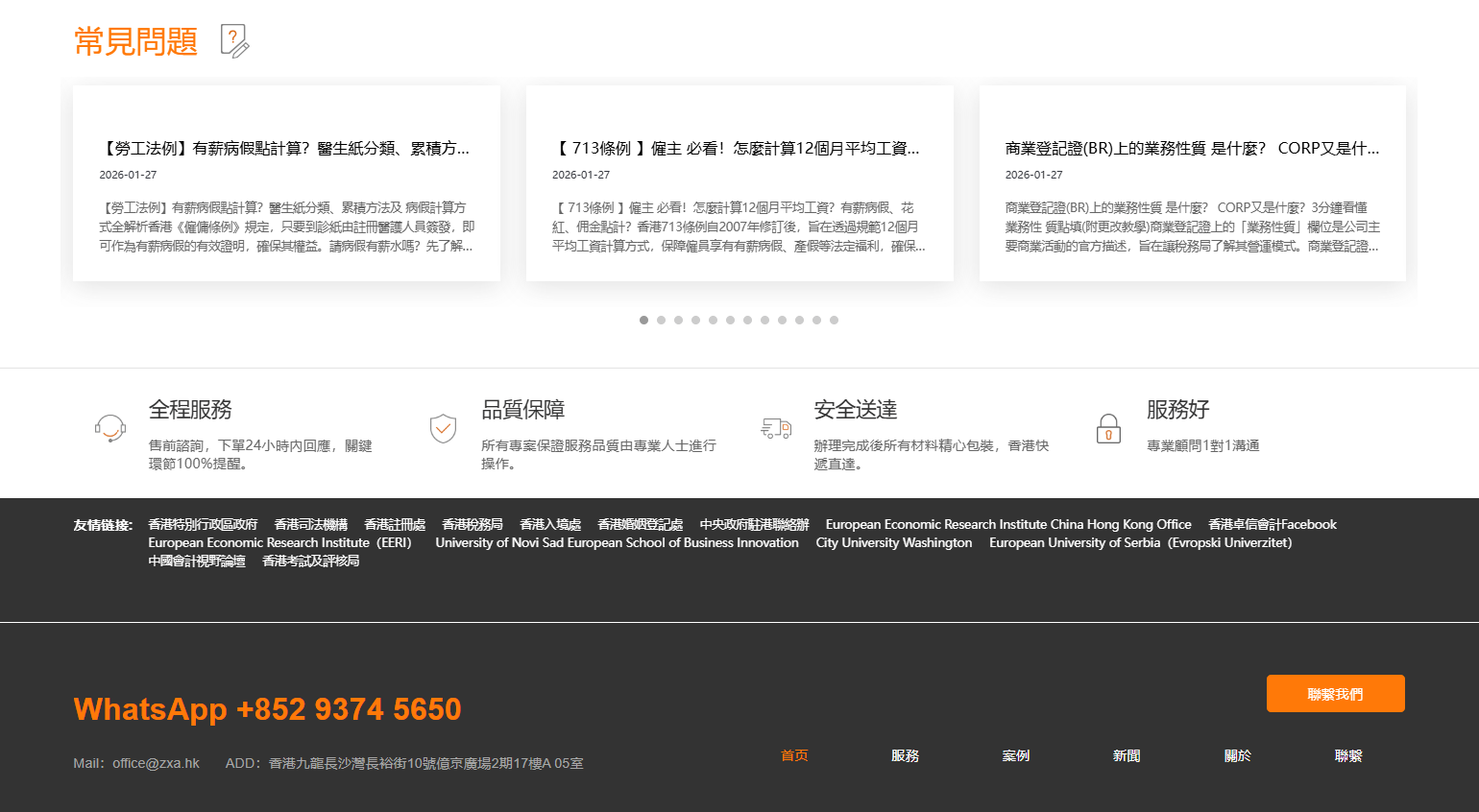Click the shield check icon for 品質保障
The height and width of the screenshot is (812, 1479).
(443, 428)
